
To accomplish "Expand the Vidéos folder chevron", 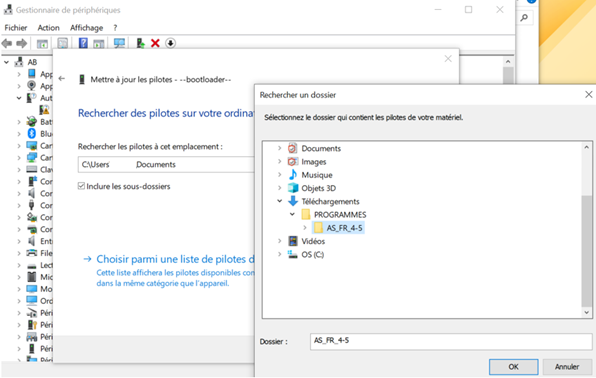I will pyautogui.click(x=279, y=241).
